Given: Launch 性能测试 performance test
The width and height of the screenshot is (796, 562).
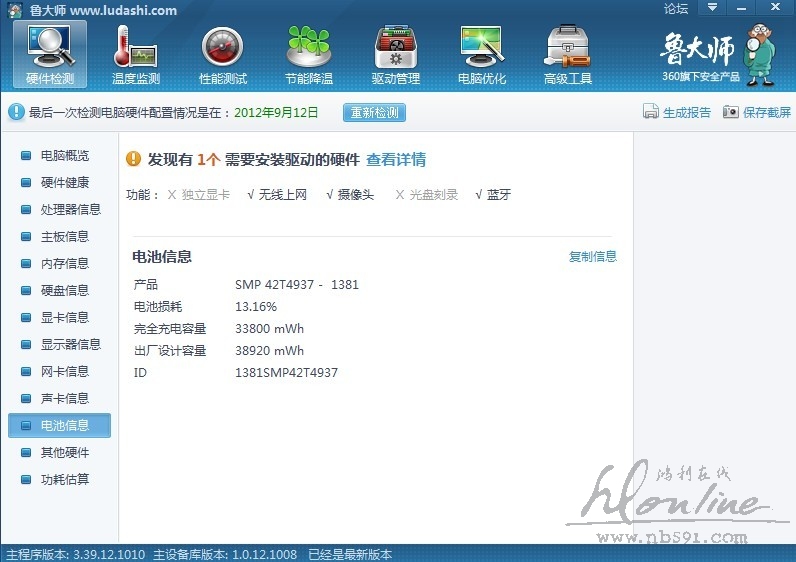Looking at the screenshot, I should (222, 55).
